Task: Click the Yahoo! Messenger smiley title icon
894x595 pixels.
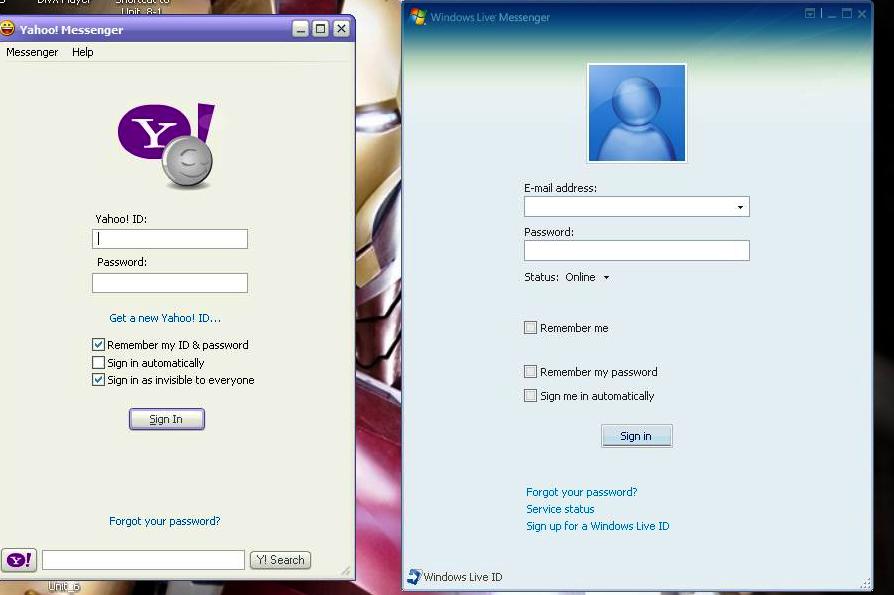Action: [x=7, y=28]
